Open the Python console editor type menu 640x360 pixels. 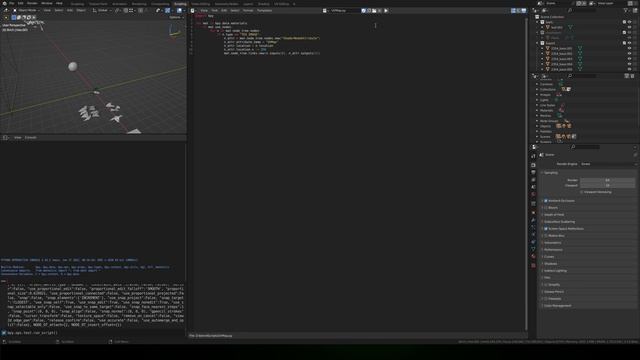(6, 138)
